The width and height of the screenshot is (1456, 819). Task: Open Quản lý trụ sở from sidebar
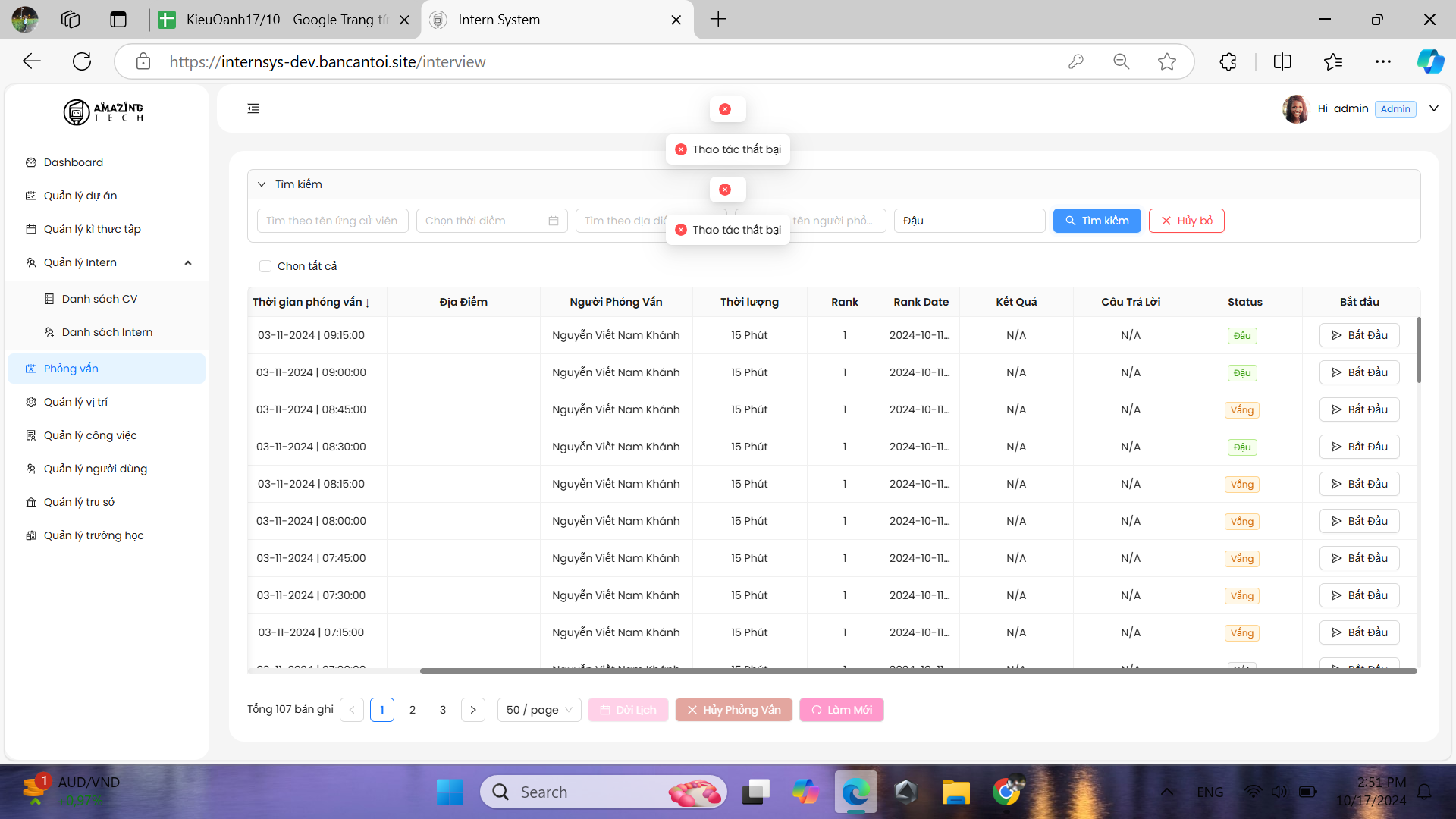(79, 502)
